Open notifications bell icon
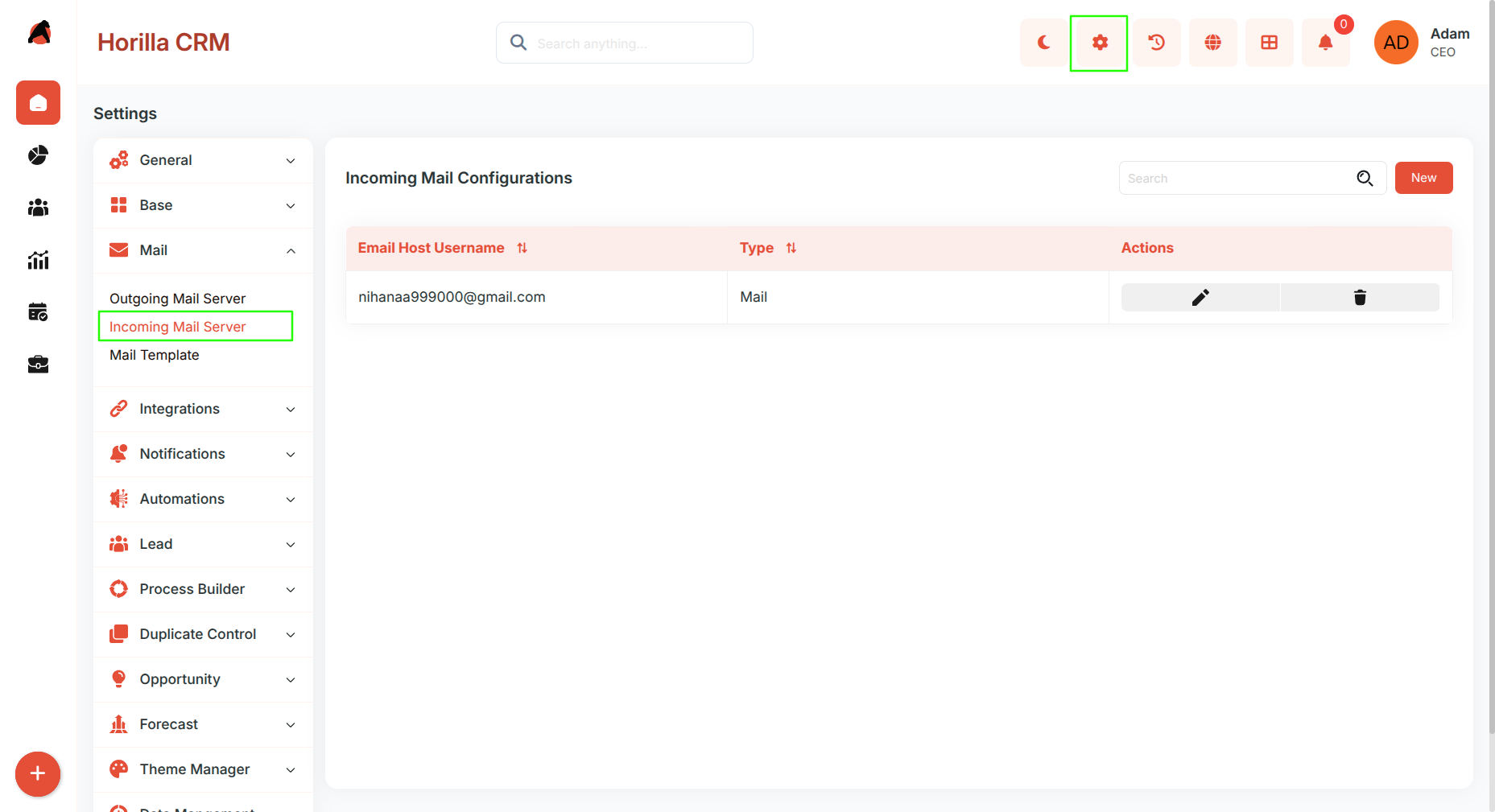 coord(1325,43)
